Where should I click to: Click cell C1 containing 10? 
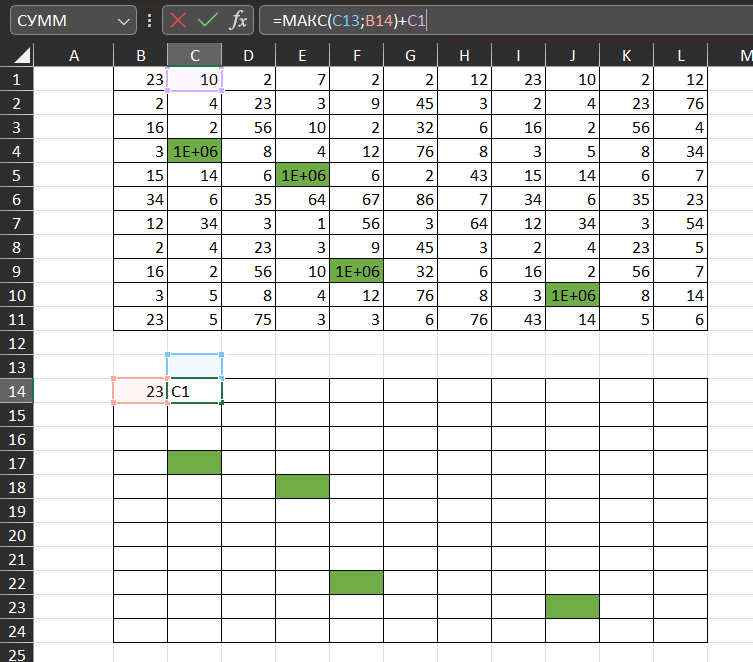click(x=194, y=79)
